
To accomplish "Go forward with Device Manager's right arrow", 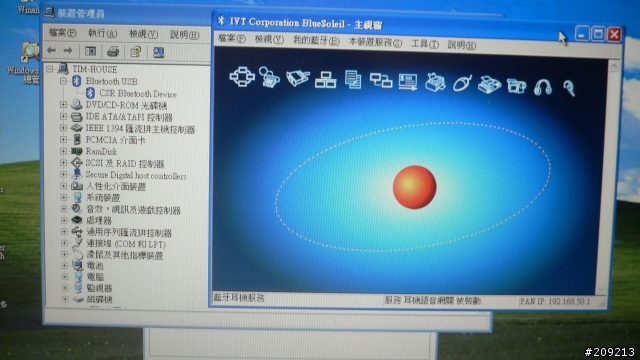I will pos(68,51).
